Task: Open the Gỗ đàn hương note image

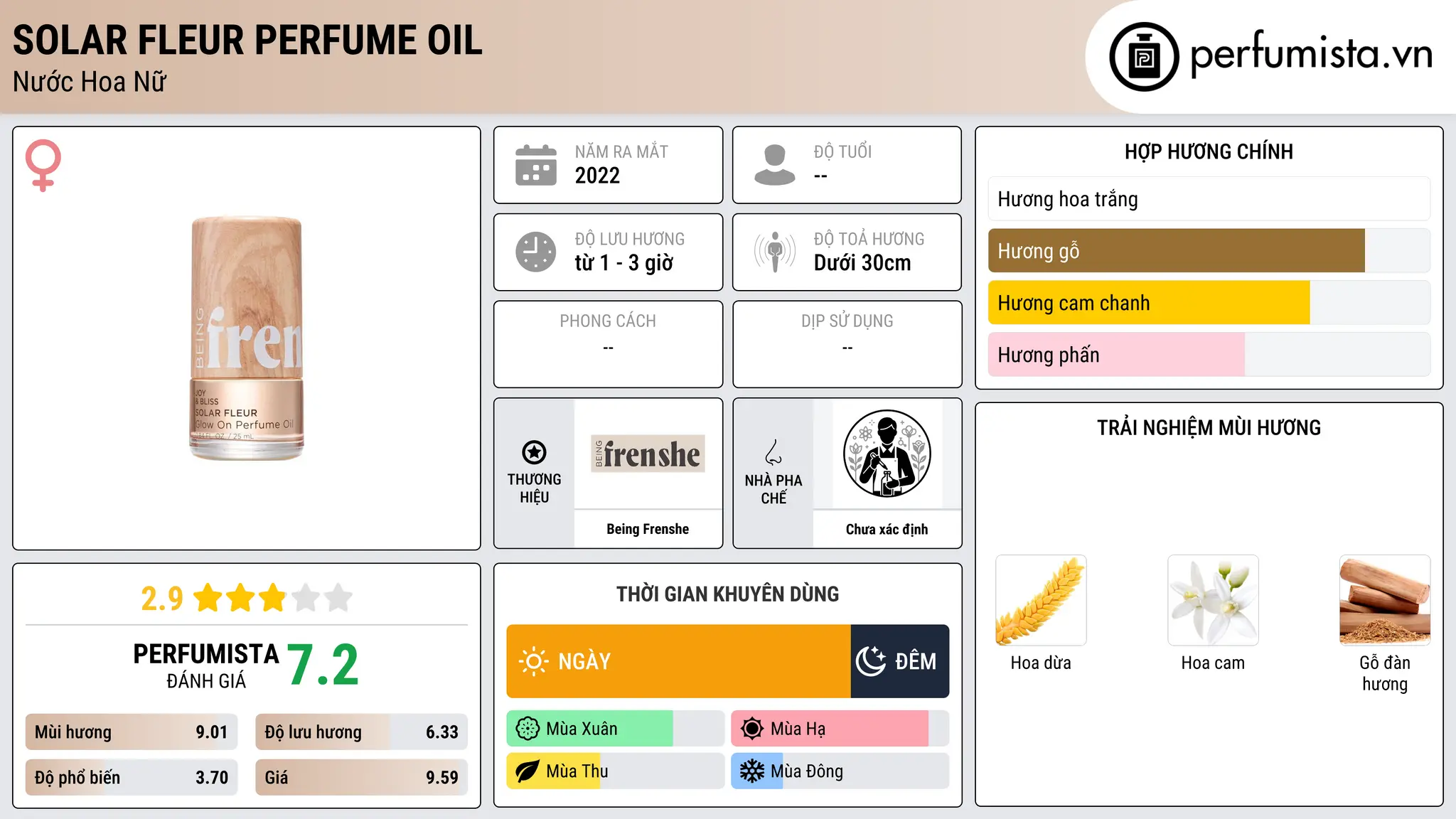Action: point(1385,600)
